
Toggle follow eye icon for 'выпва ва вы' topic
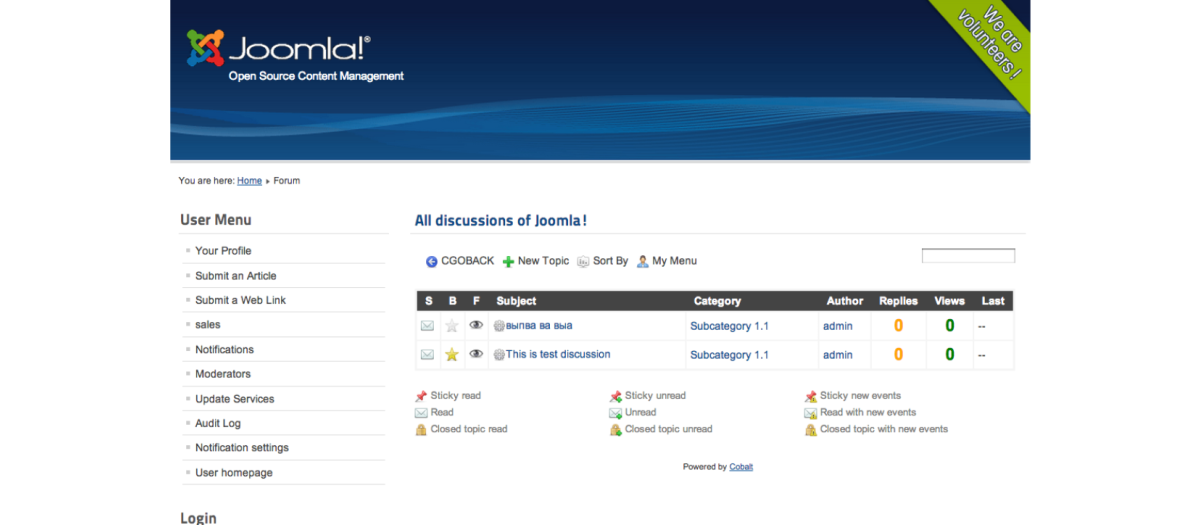(476, 325)
